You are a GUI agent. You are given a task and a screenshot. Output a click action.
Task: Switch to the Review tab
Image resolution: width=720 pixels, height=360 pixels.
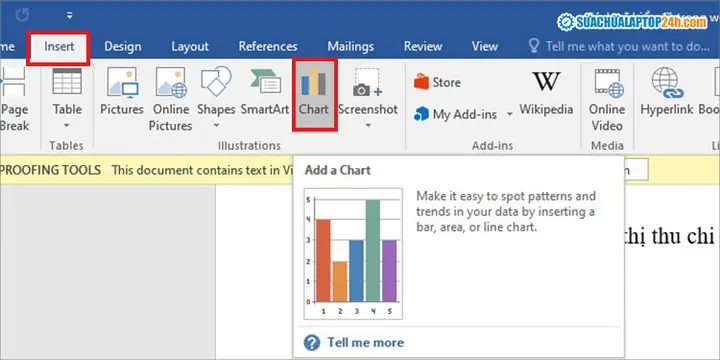[422, 46]
